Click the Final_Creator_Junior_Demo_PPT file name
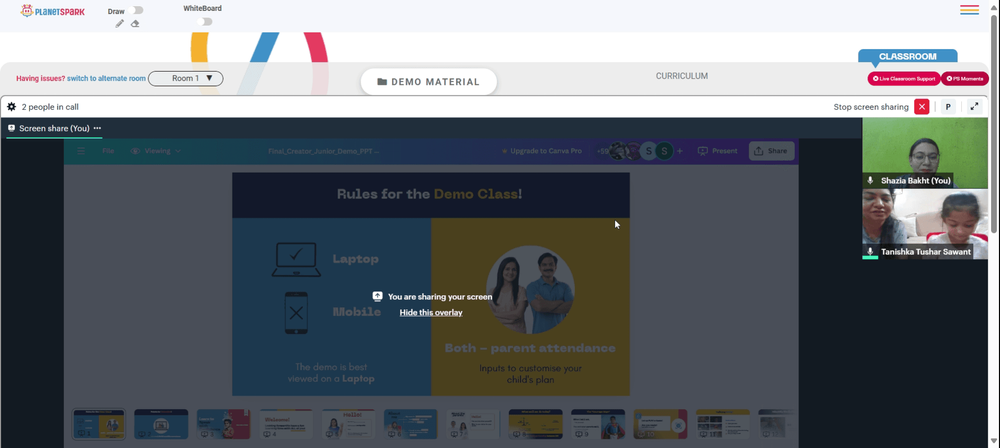Screen dimensions: 1000x448 (324, 151)
